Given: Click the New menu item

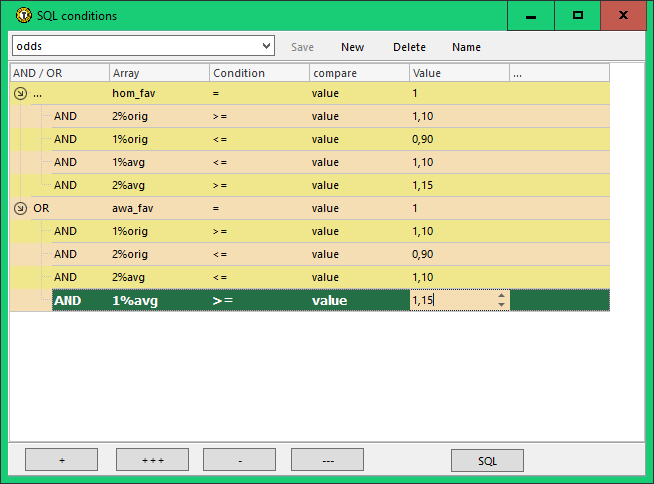Looking at the screenshot, I should pyautogui.click(x=352, y=47).
